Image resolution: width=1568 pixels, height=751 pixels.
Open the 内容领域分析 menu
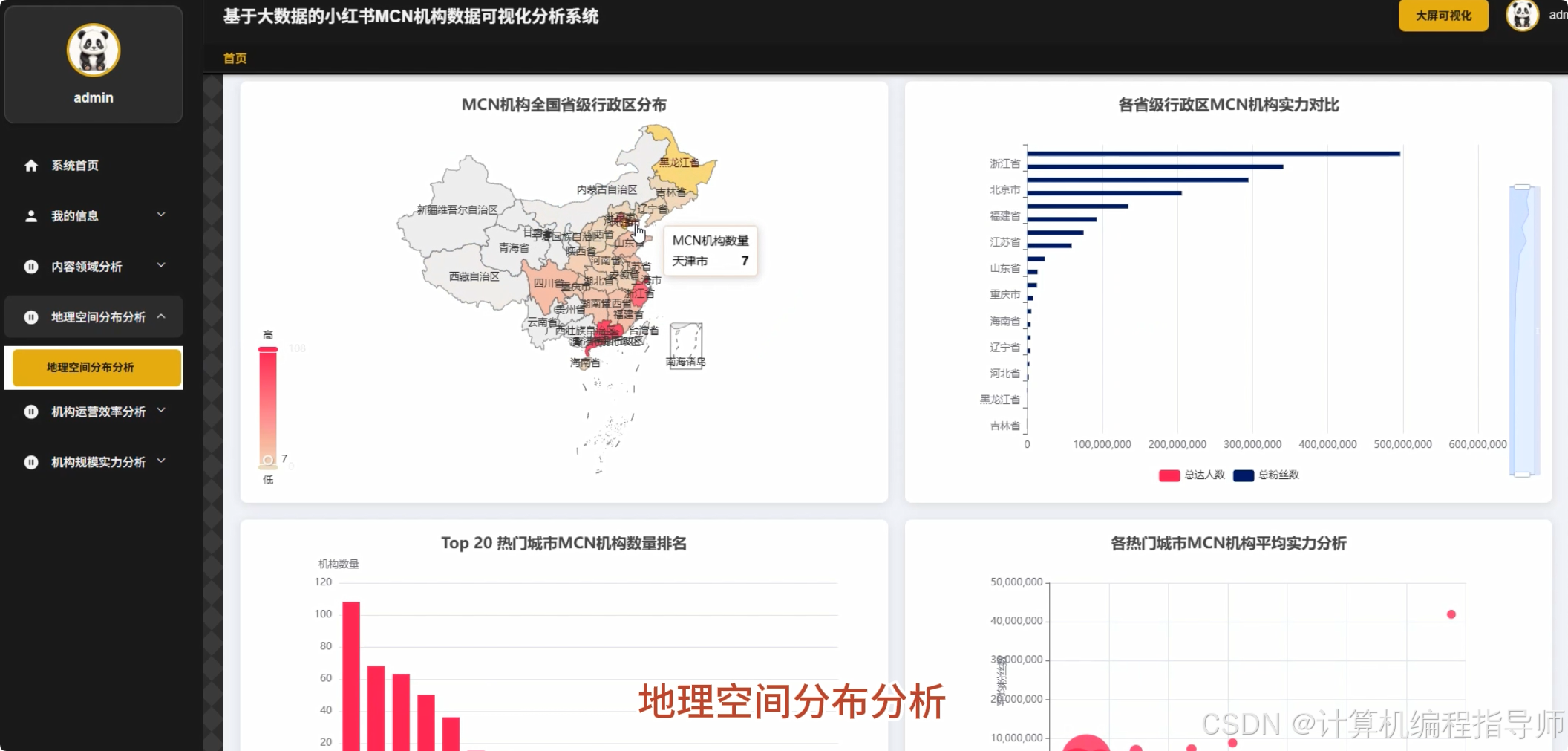point(94,267)
